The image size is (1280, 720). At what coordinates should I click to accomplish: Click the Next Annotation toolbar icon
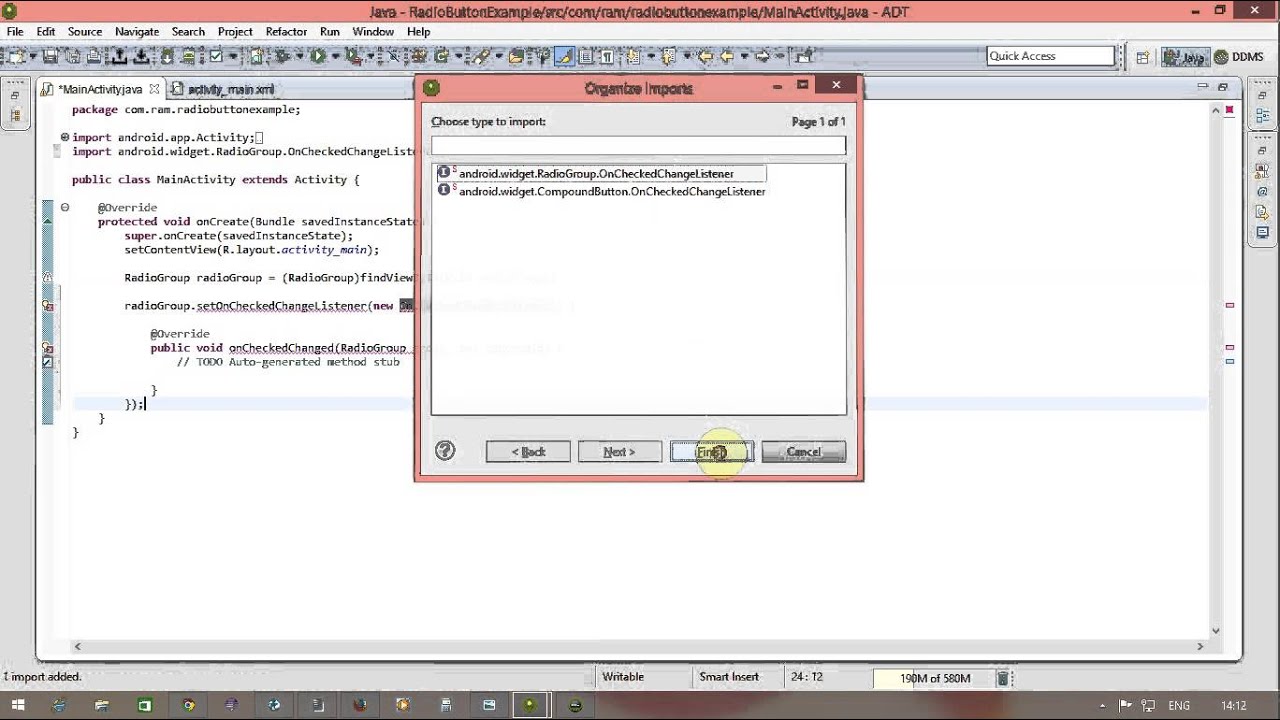pos(633,57)
